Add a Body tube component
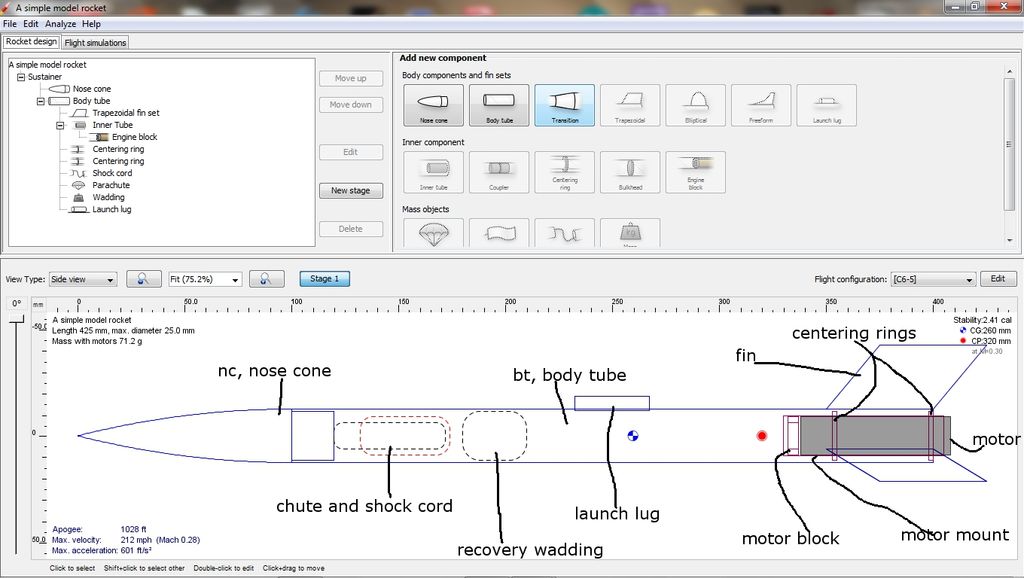This screenshot has width=1024, height=578. [499, 105]
